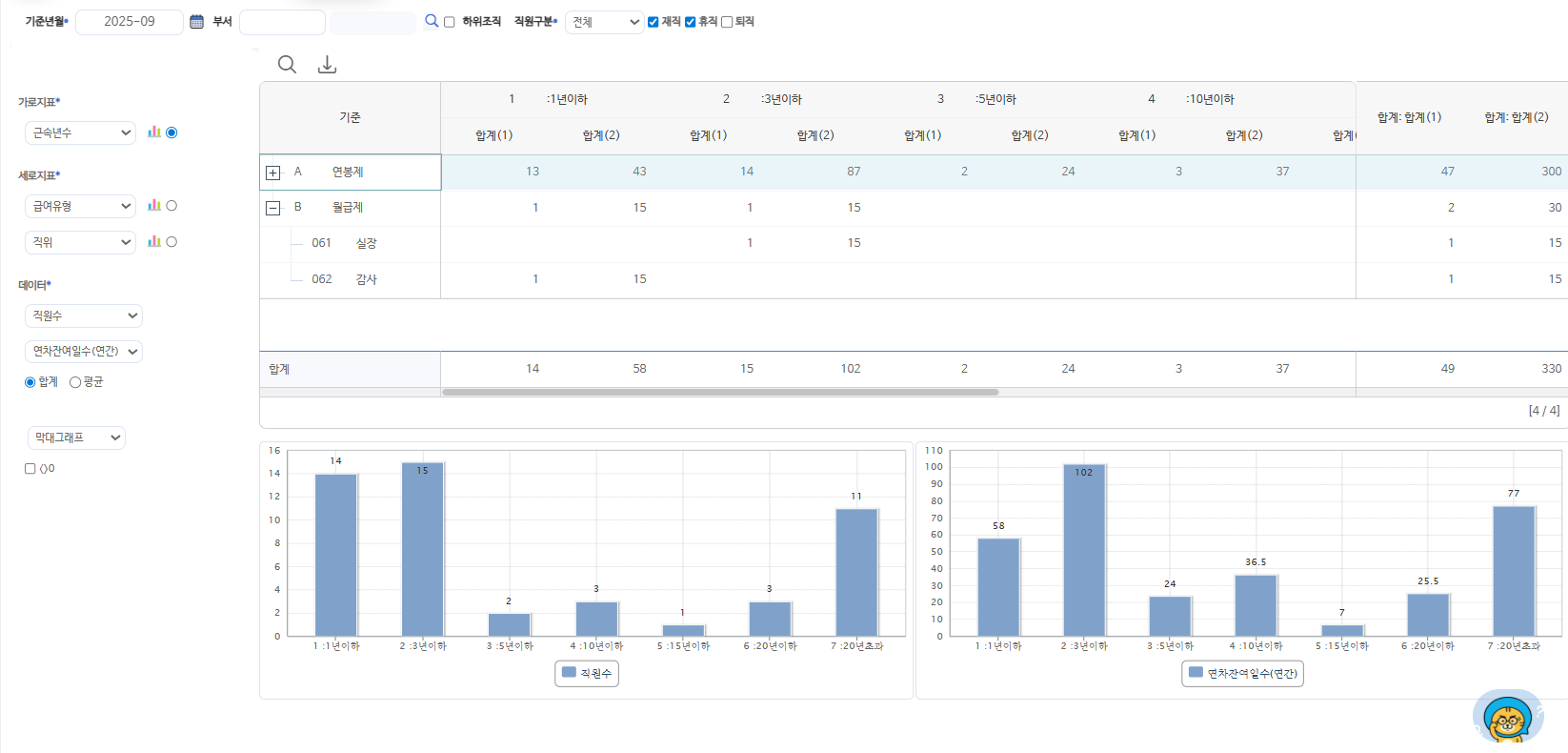Open the 급여유형 dropdown under 세로지표
Screen dimensions: 1568x753
point(80,206)
